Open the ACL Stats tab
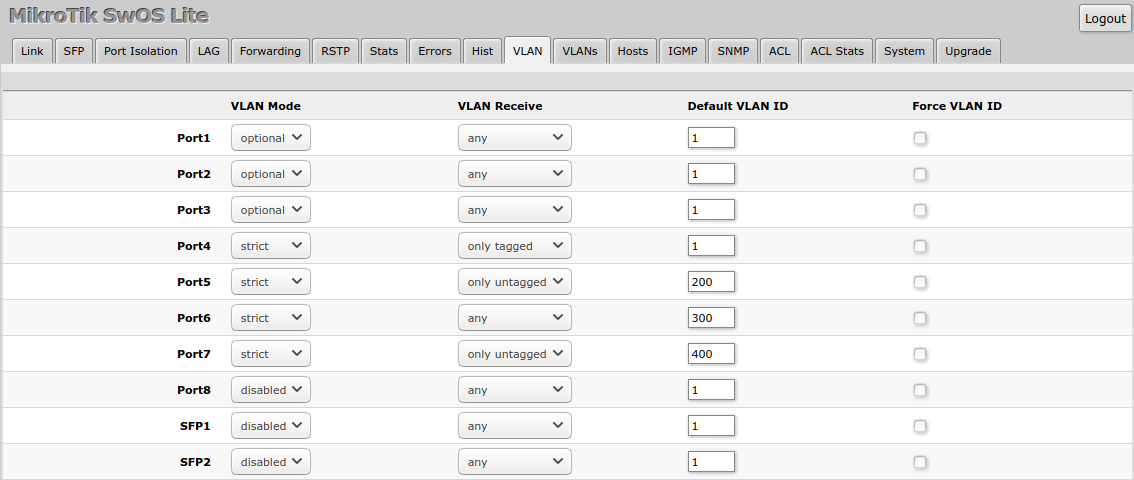 pos(836,51)
